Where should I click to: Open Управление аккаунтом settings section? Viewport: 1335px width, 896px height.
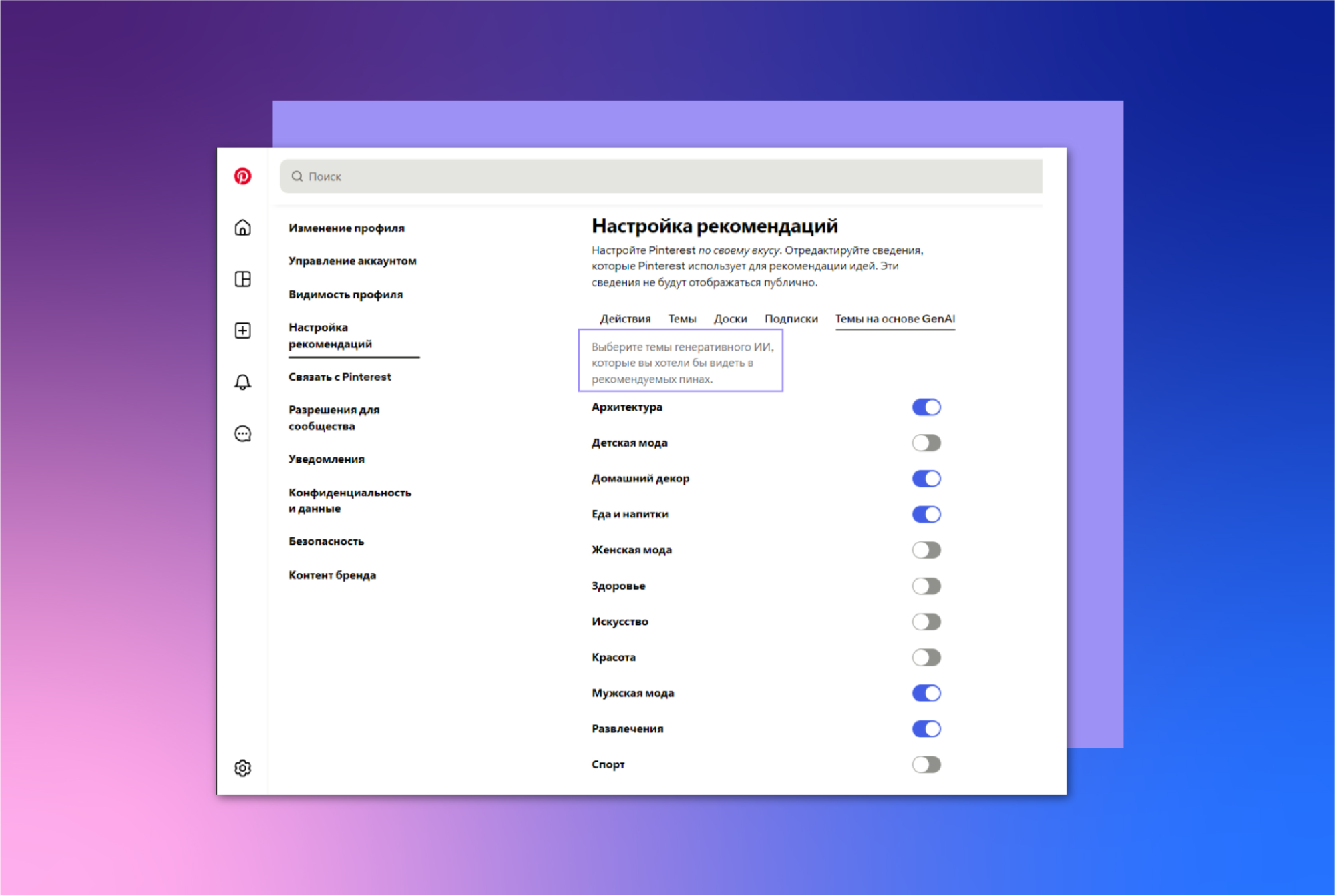coord(352,261)
